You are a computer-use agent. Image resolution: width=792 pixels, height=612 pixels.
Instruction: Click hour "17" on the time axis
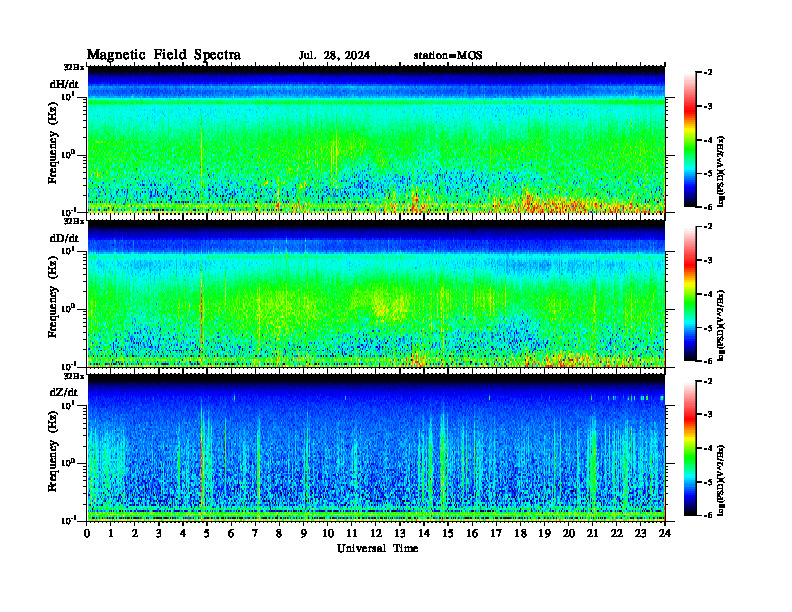[497, 533]
